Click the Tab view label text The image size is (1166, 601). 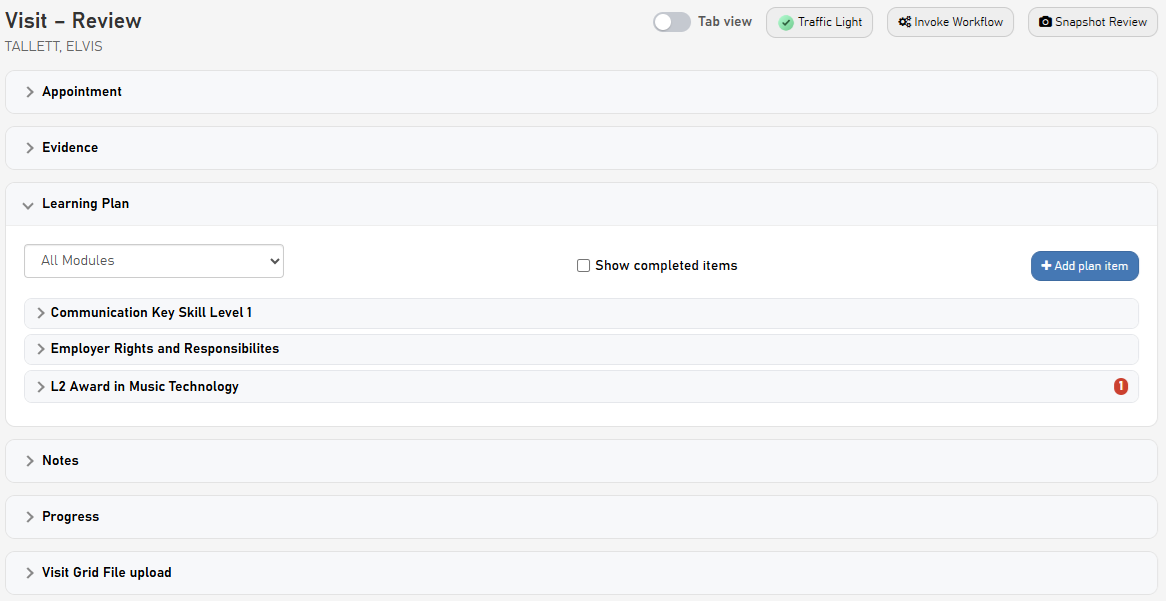725,22
